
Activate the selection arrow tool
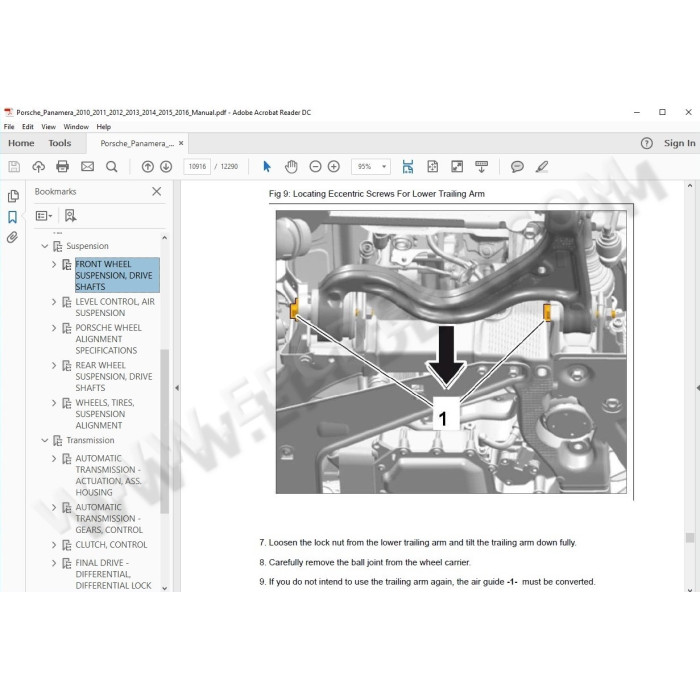[x=267, y=167]
